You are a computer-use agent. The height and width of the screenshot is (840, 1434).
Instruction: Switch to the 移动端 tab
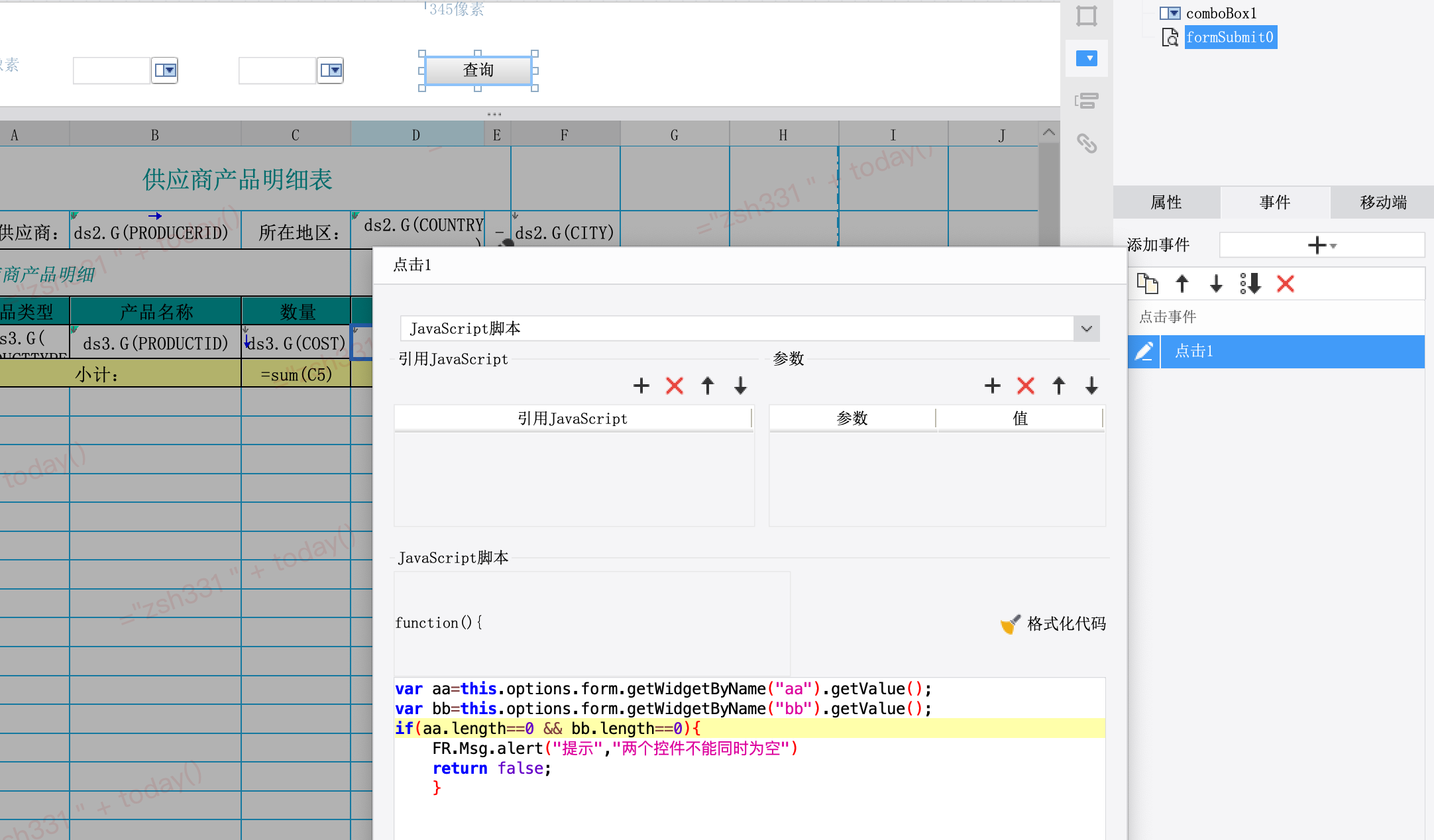pyautogui.click(x=1383, y=202)
